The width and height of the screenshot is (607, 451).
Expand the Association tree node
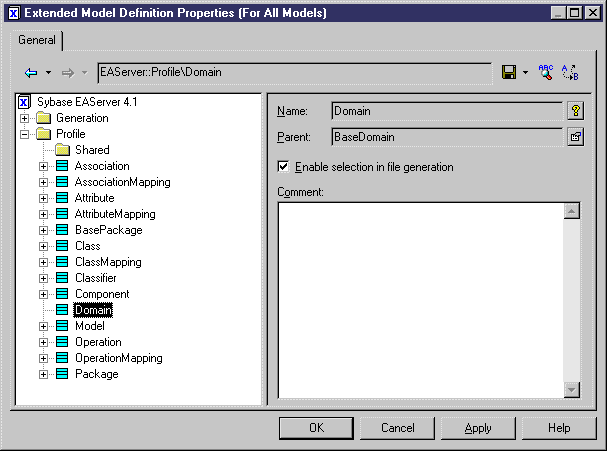tap(43, 166)
